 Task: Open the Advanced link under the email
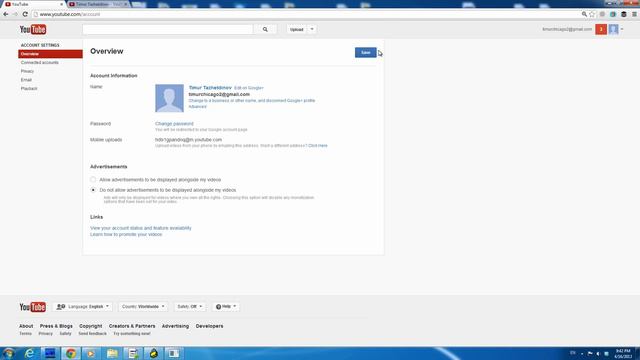[198, 107]
